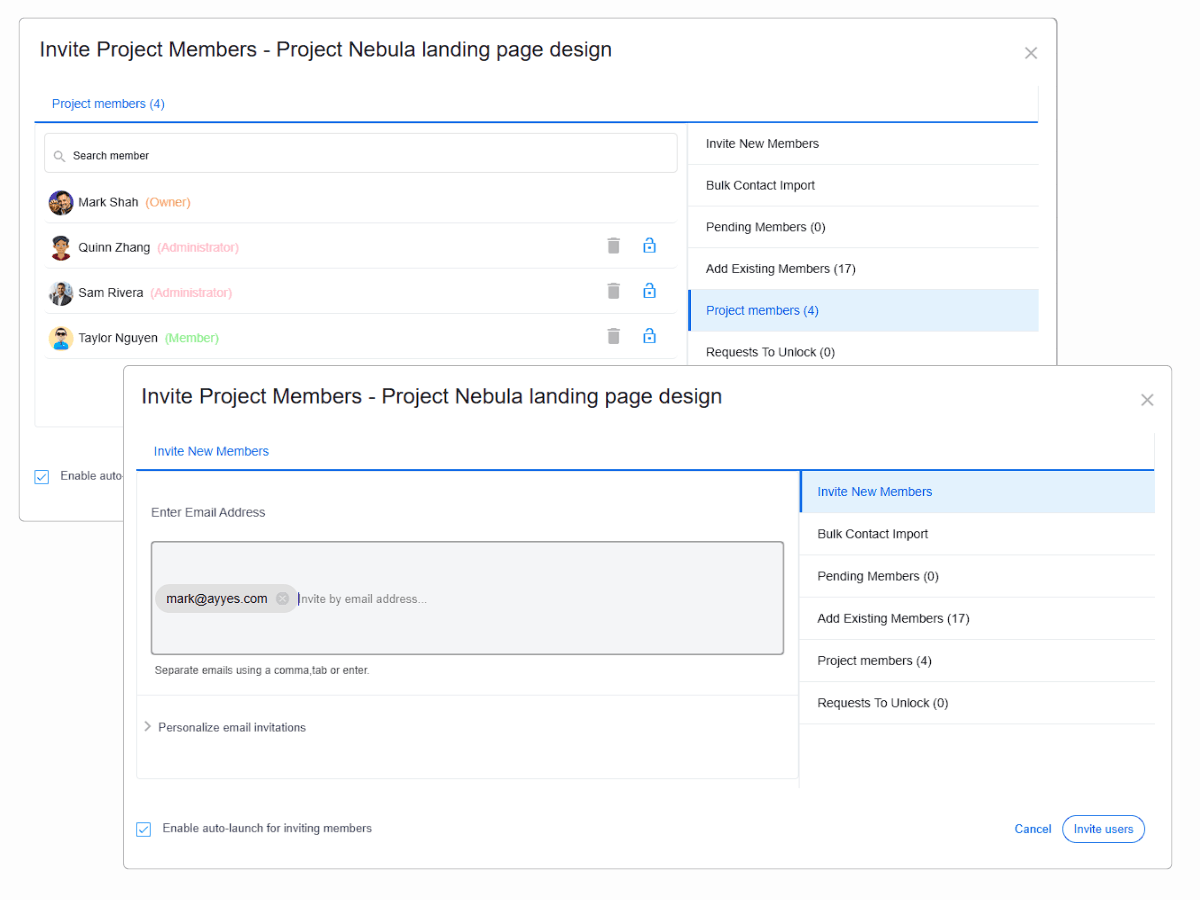Select Project members (4) in back dialog sidebar
Image resolution: width=1200 pixels, height=900 pixels.
[x=863, y=311]
